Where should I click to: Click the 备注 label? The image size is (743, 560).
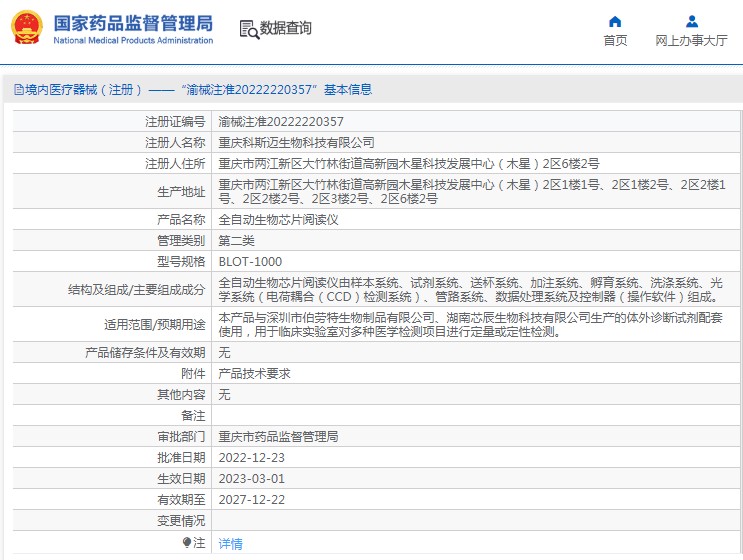[193, 415]
